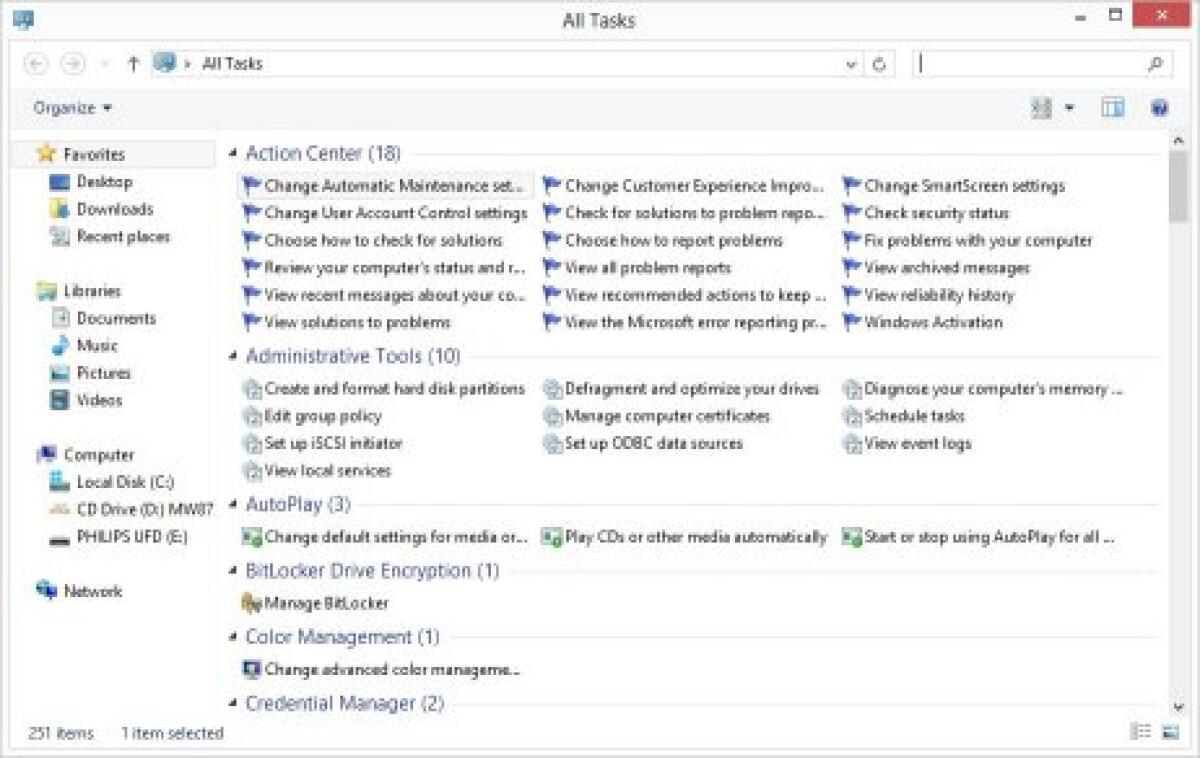1200x758 pixels.
Task: Collapse the Action Center section
Action: tap(232, 153)
